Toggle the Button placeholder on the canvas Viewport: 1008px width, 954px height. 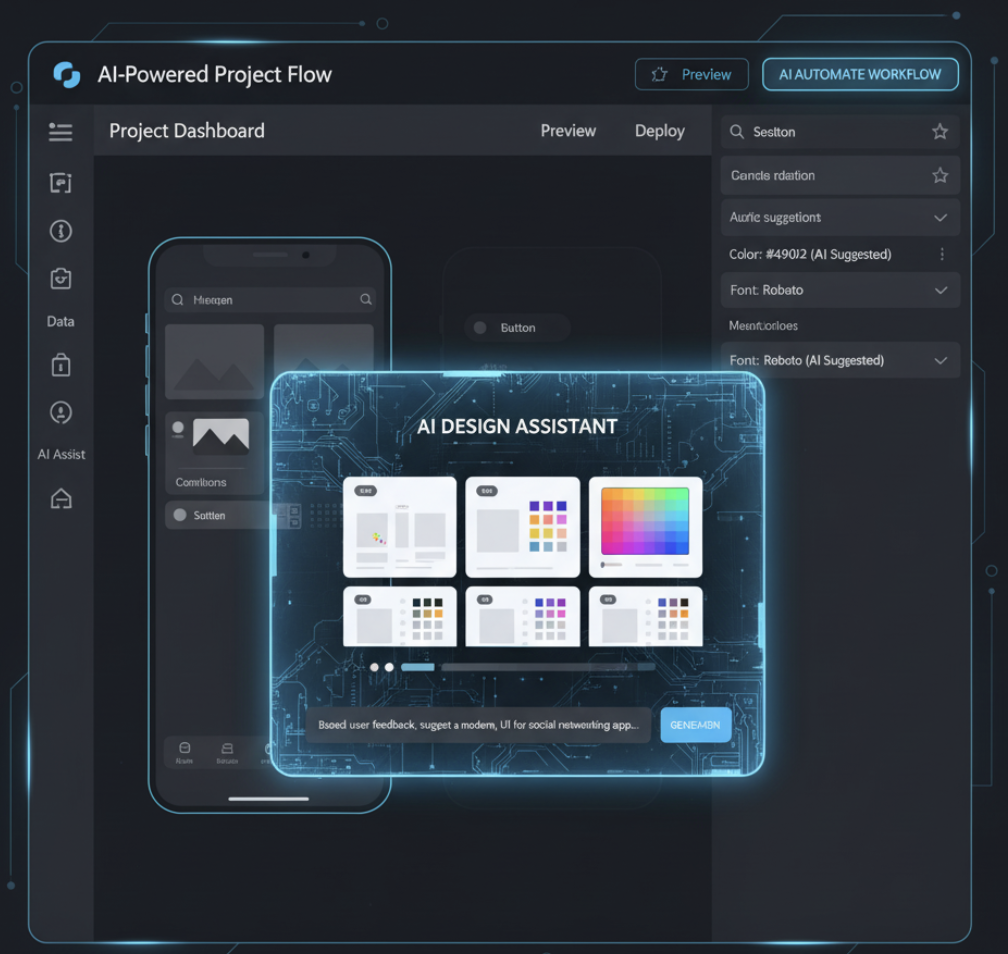pos(516,327)
